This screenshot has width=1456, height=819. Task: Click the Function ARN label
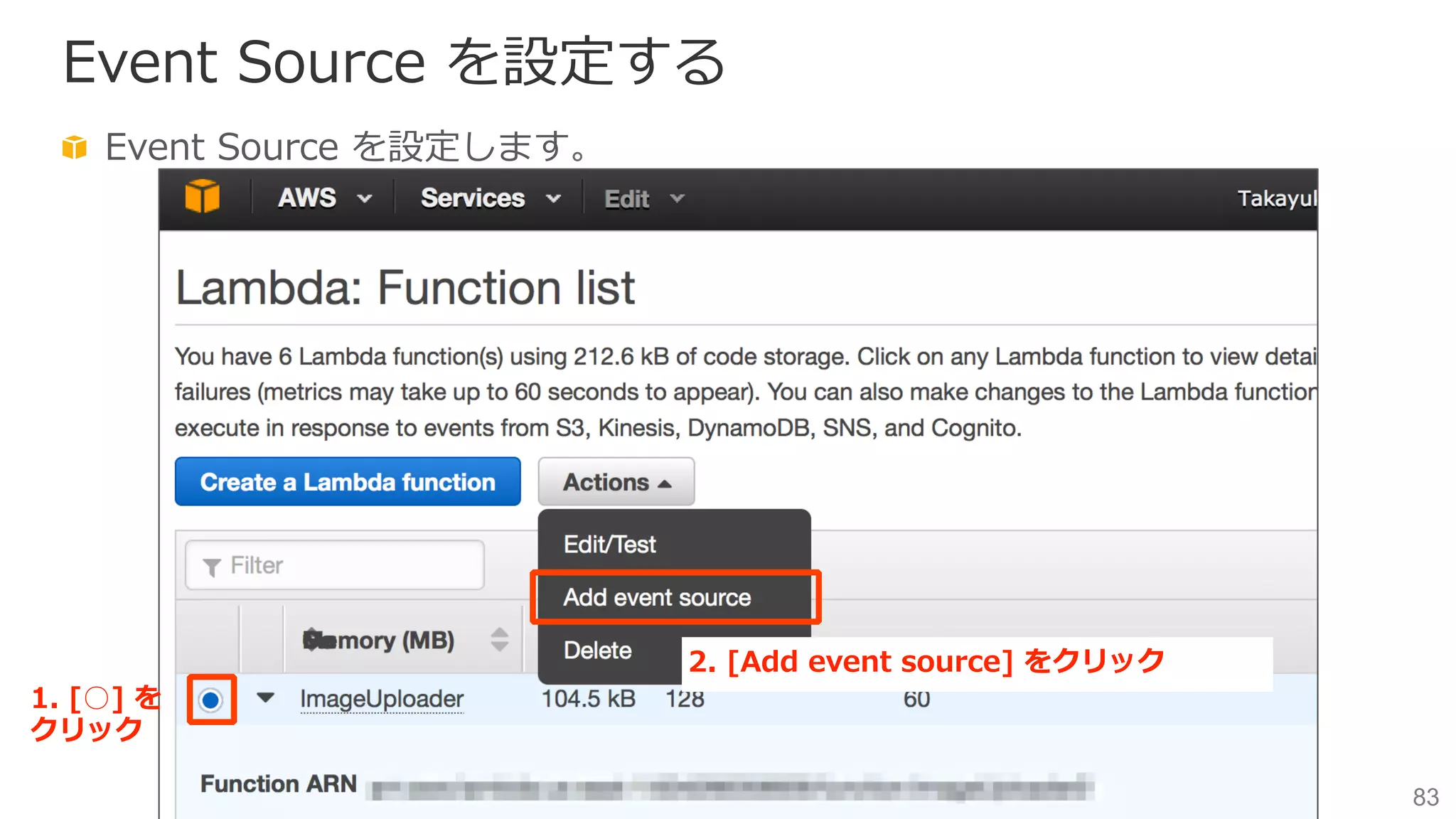click(x=278, y=783)
